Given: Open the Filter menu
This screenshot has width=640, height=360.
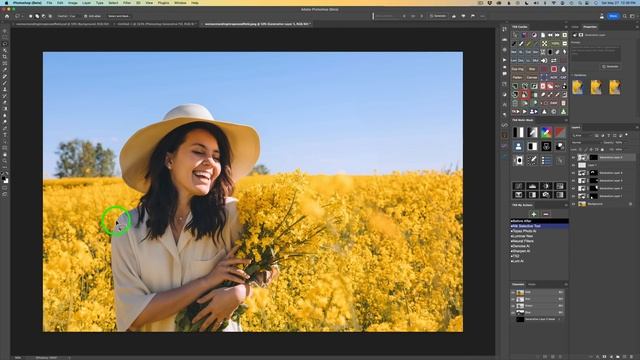Looking at the screenshot, I should (127, 2).
